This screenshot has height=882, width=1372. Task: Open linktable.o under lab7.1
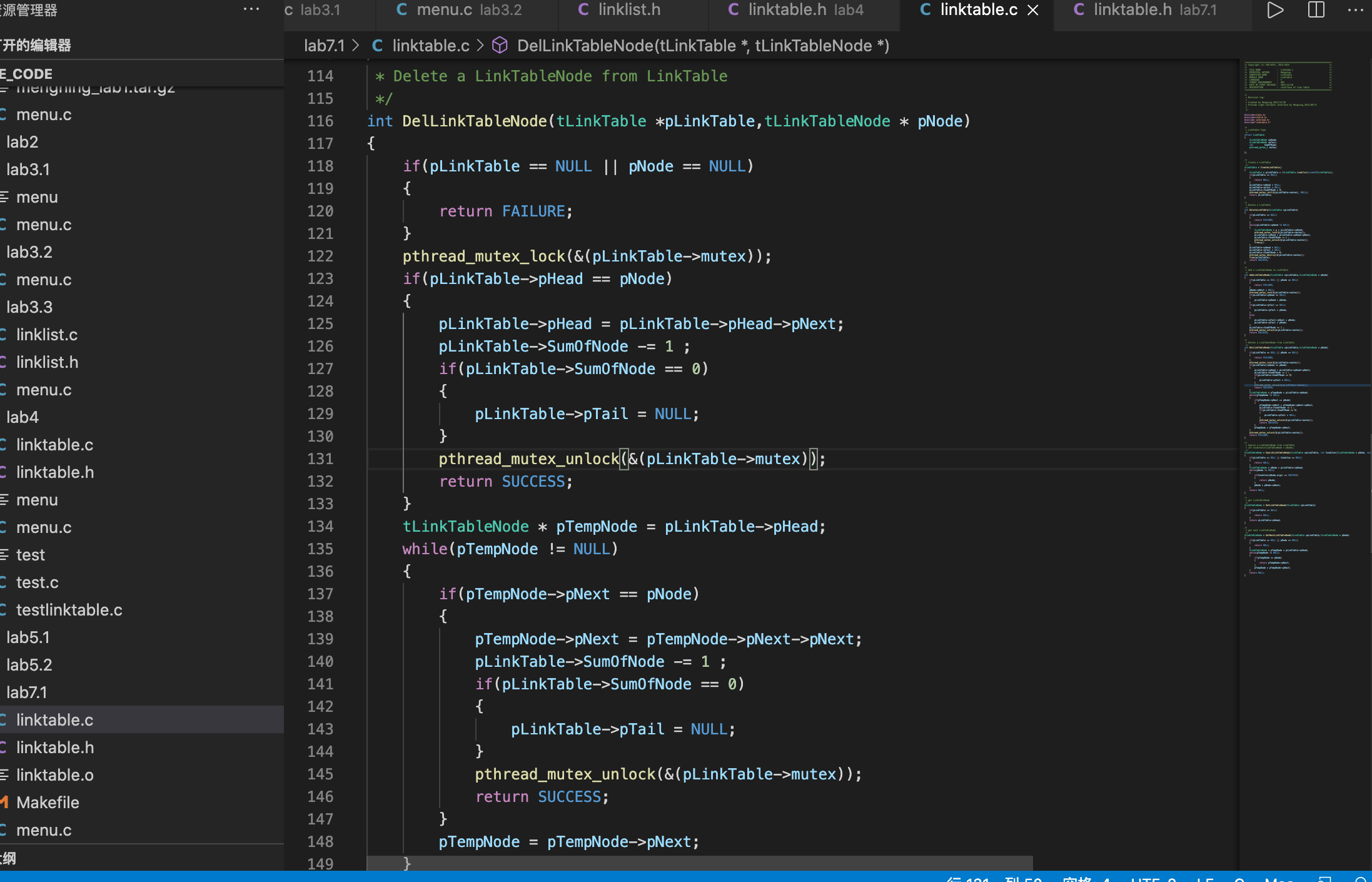(x=55, y=775)
